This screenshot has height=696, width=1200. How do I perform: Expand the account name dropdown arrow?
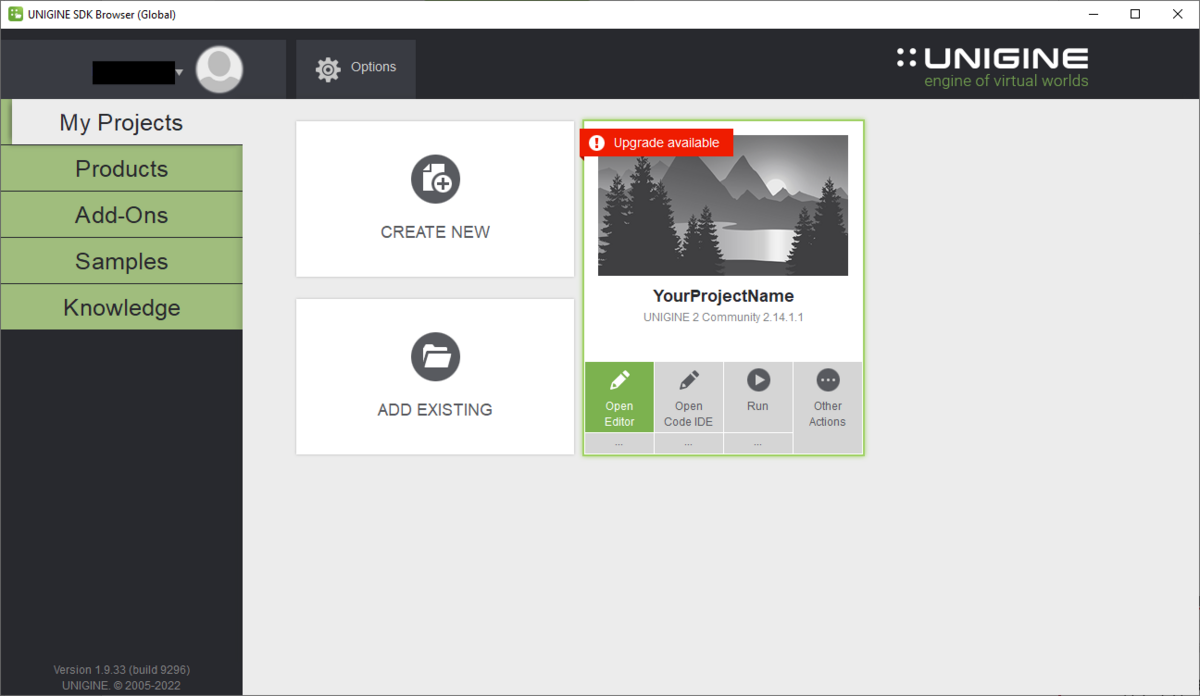tap(179, 73)
